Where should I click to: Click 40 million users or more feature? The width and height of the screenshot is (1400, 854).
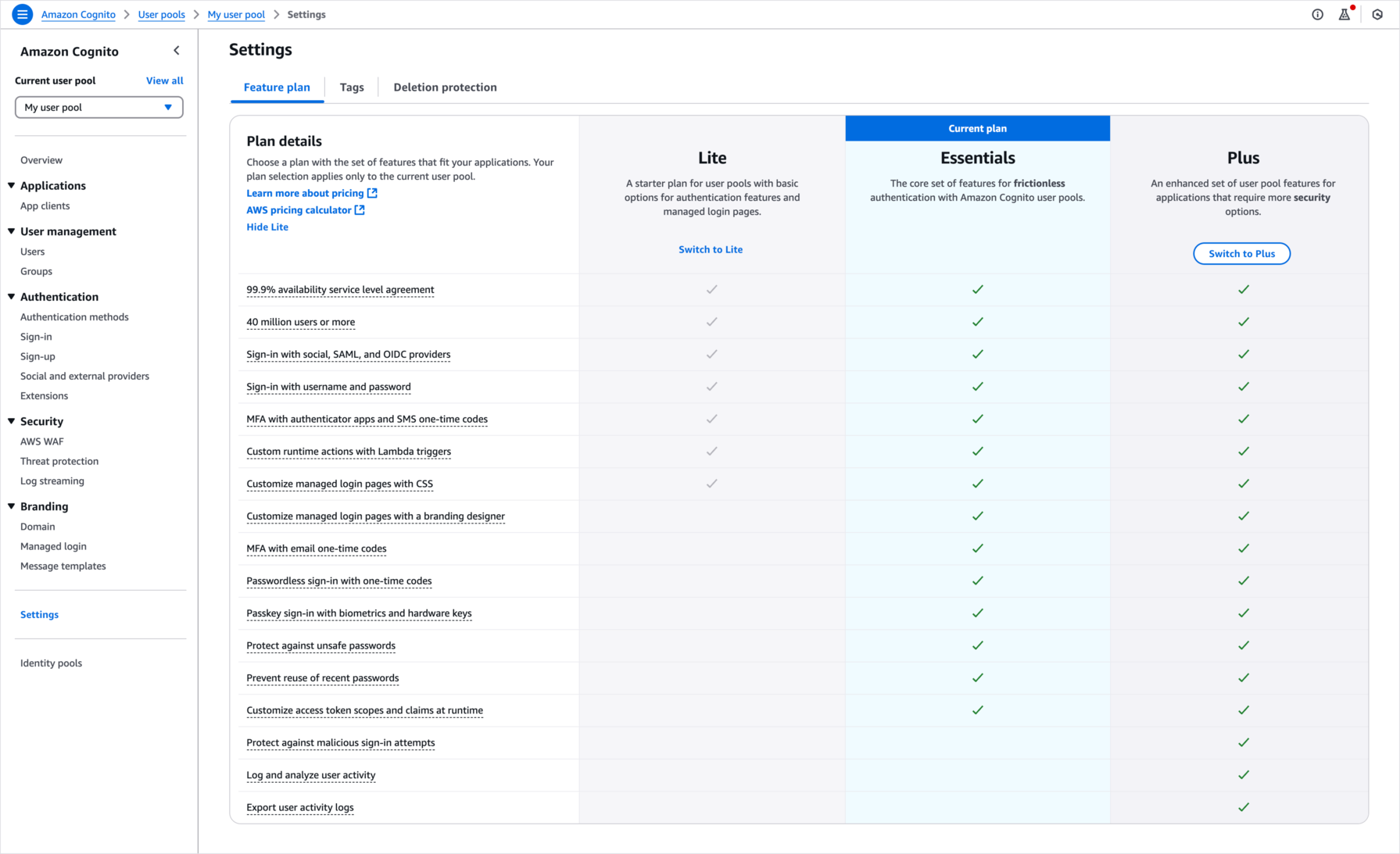(x=301, y=322)
